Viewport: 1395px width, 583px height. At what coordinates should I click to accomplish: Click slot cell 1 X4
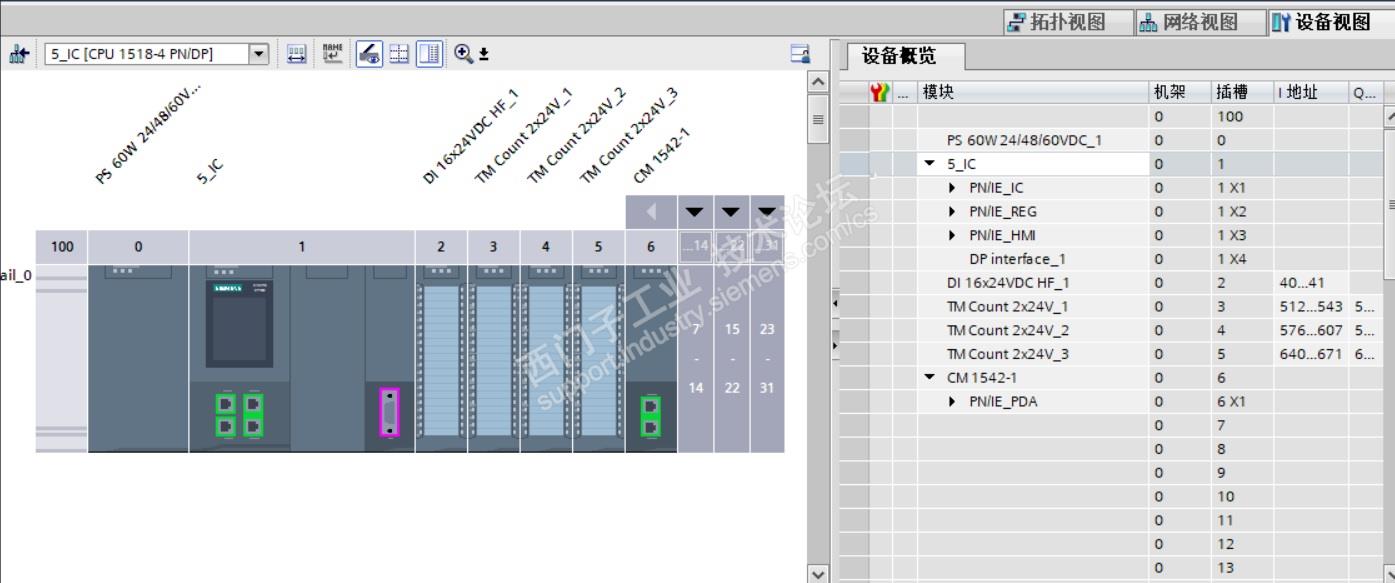tap(1241, 259)
